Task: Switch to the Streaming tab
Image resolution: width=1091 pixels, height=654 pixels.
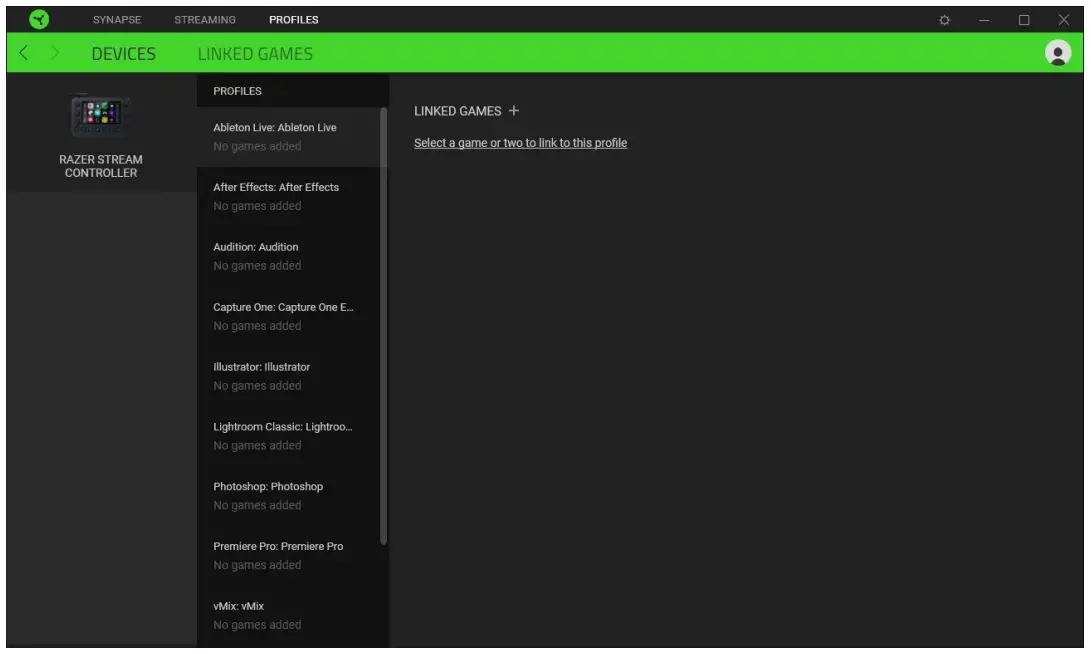Action: [x=205, y=19]
